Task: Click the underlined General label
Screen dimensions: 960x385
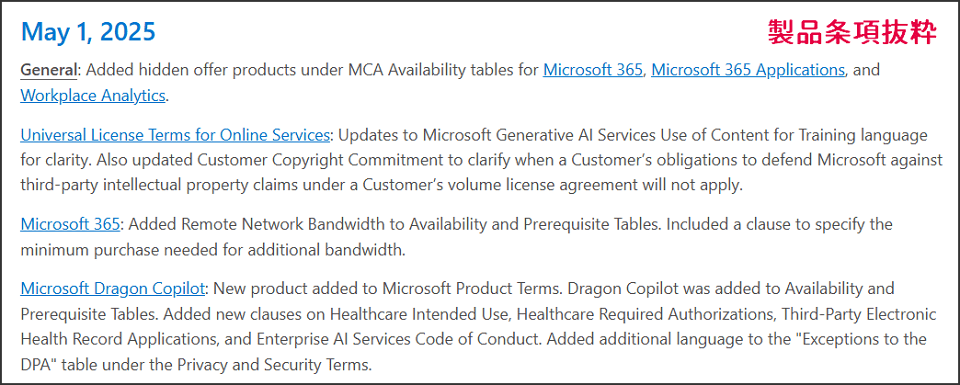Action: tap(49, 70)
